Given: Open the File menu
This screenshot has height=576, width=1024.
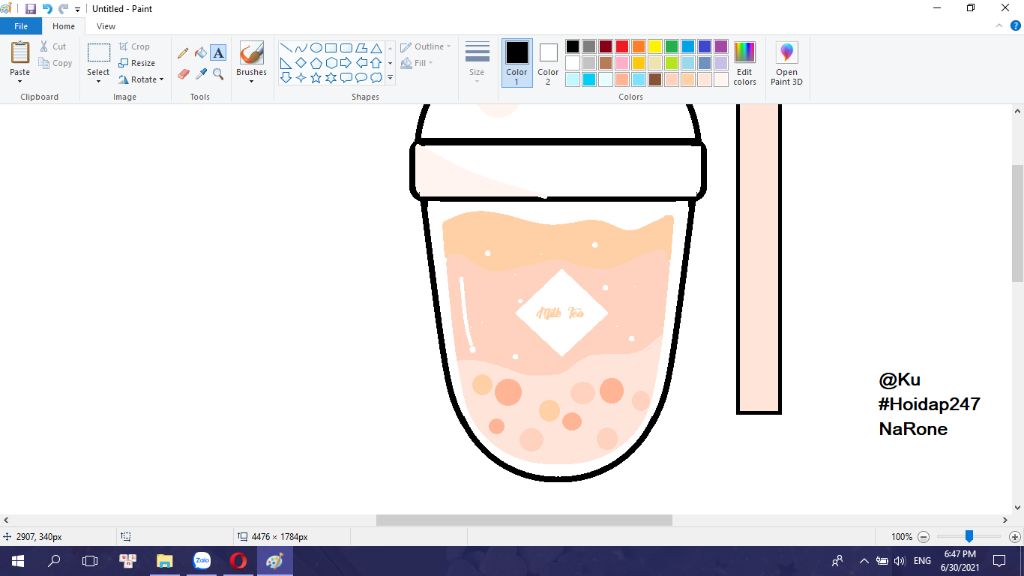Looking at the screenshot, I should [x=21, y=26].
